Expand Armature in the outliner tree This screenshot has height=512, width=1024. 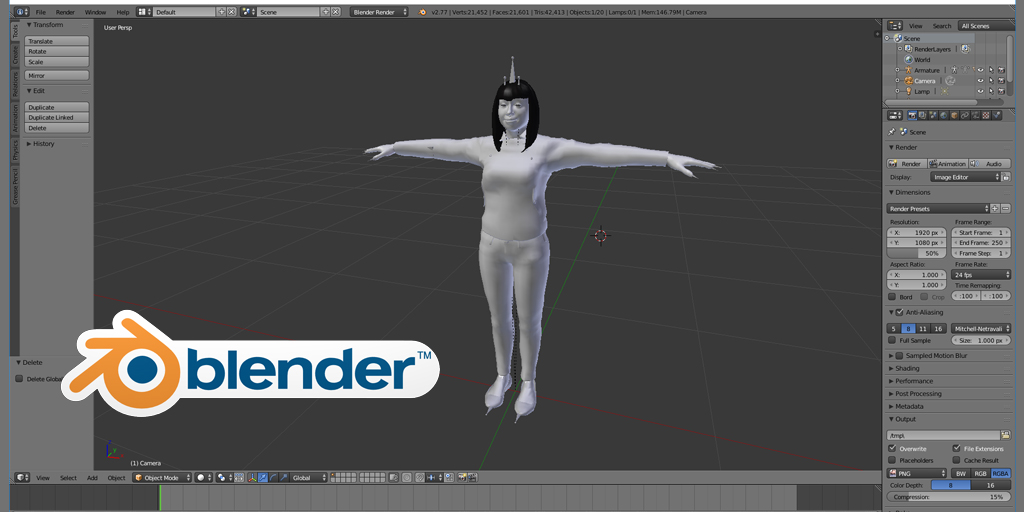click(897, 70)
